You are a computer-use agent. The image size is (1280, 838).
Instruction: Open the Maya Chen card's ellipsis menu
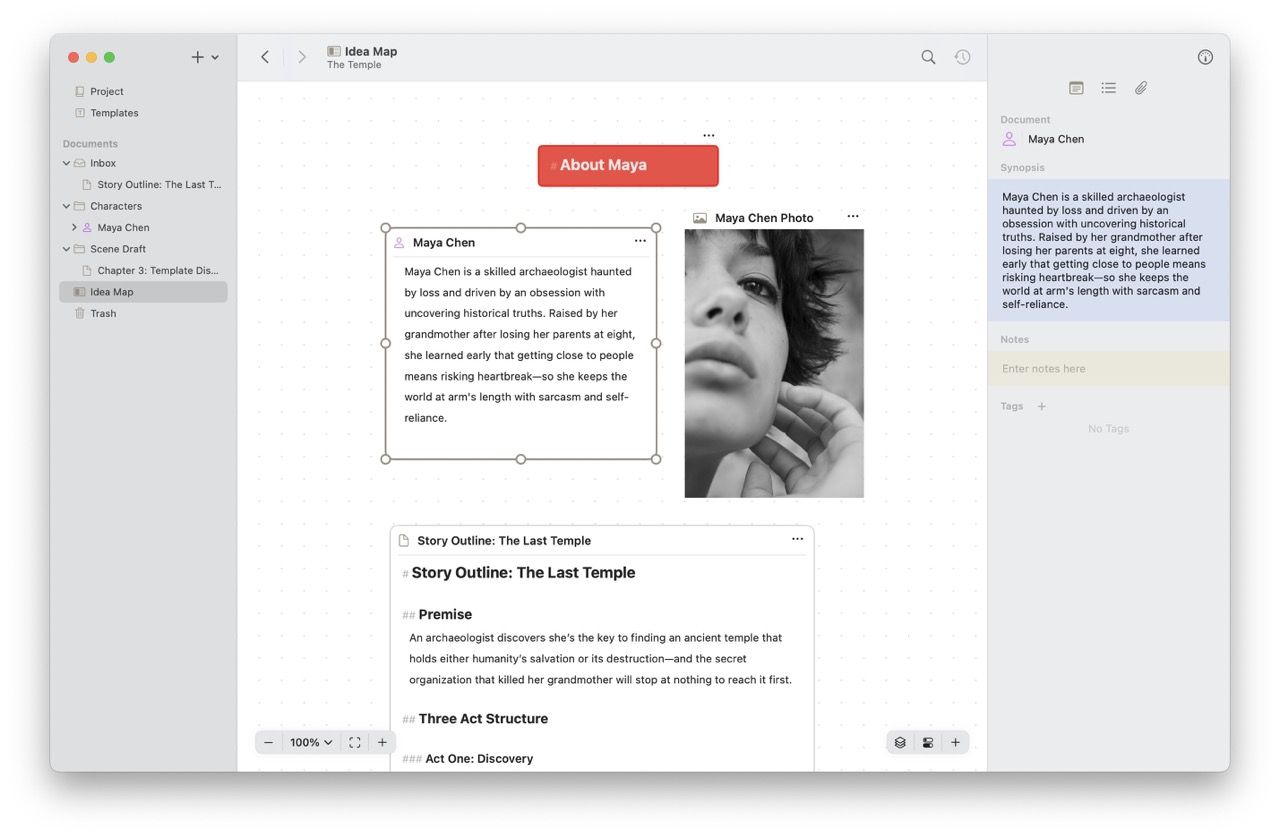640,241
